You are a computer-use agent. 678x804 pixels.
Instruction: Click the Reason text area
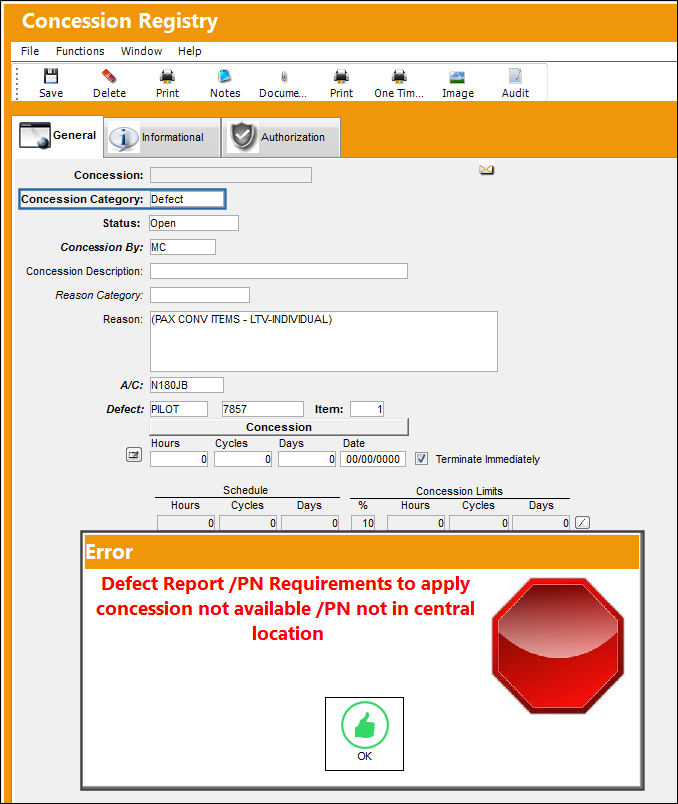(x=324, y=341)
